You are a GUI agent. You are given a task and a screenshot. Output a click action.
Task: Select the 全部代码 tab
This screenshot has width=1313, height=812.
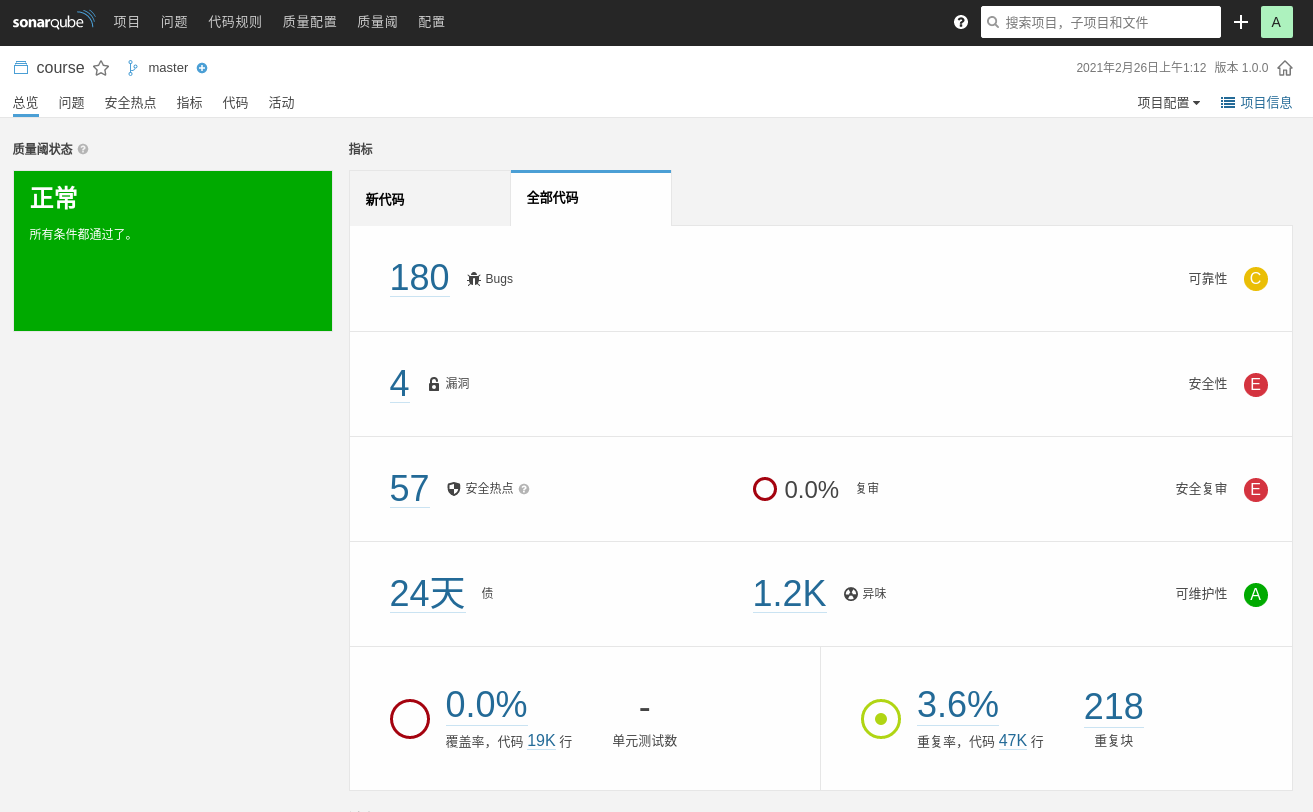[591, 198]
